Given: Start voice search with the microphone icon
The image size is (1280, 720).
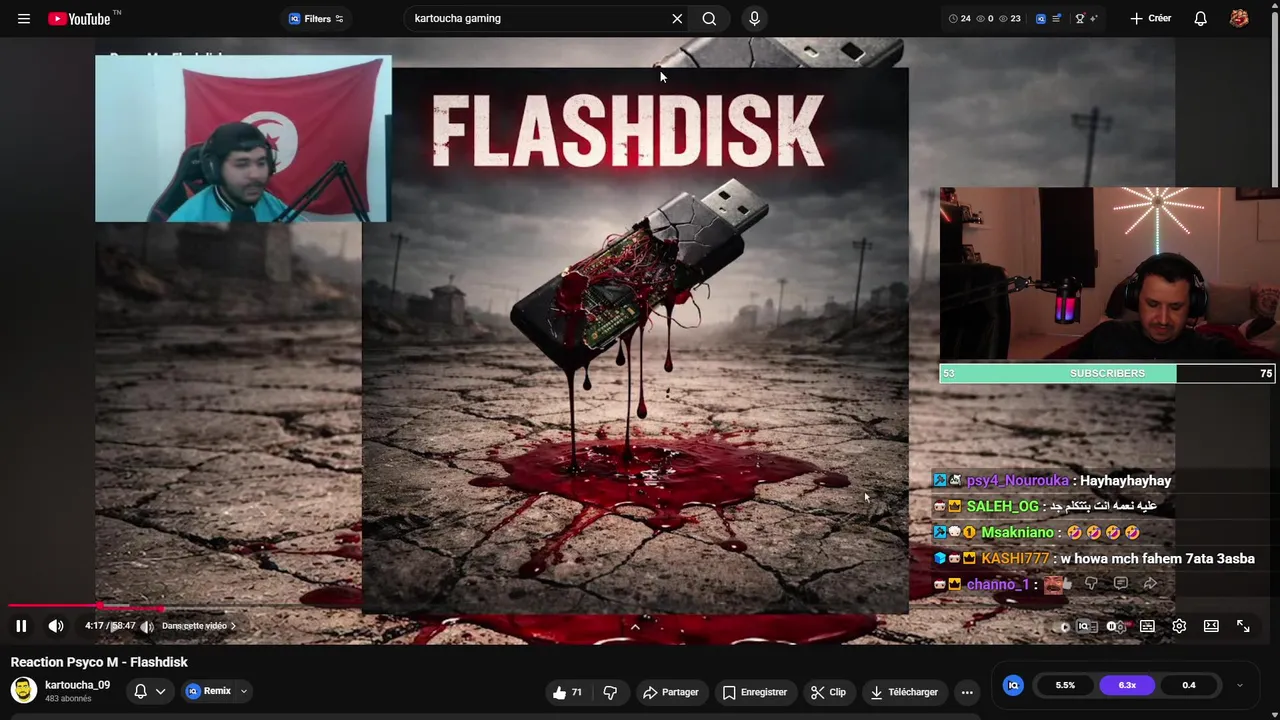Looking at the screenshot, I should click(x=754, y=18).
